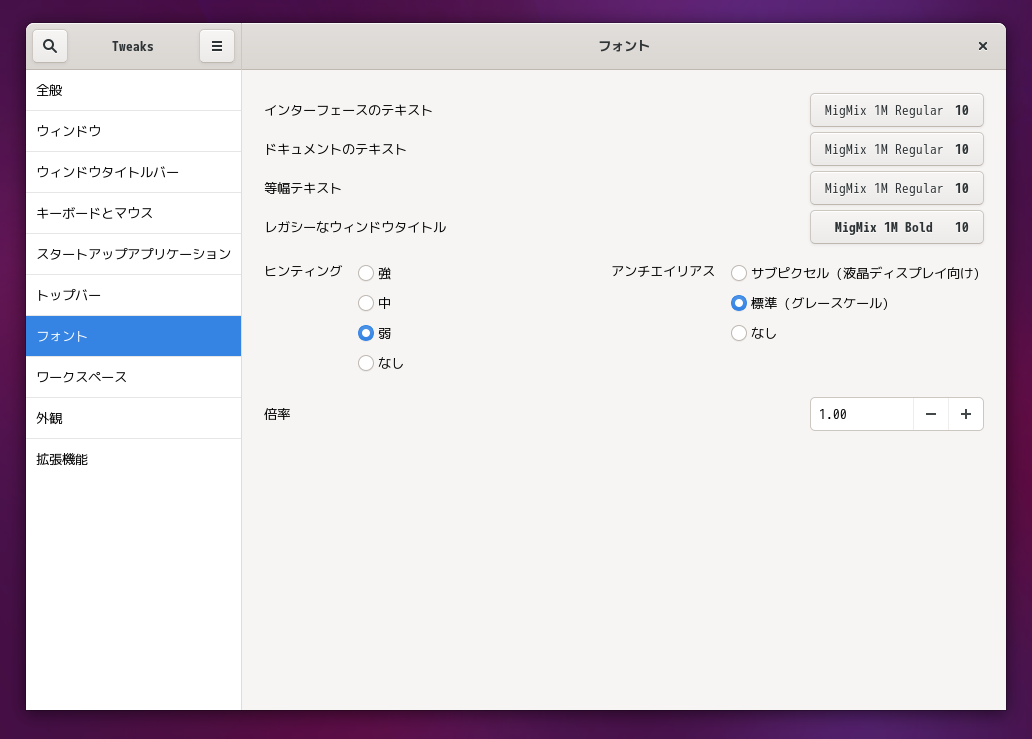Choose 標準 (グレースケール) antialiasing option

(739, 303)
